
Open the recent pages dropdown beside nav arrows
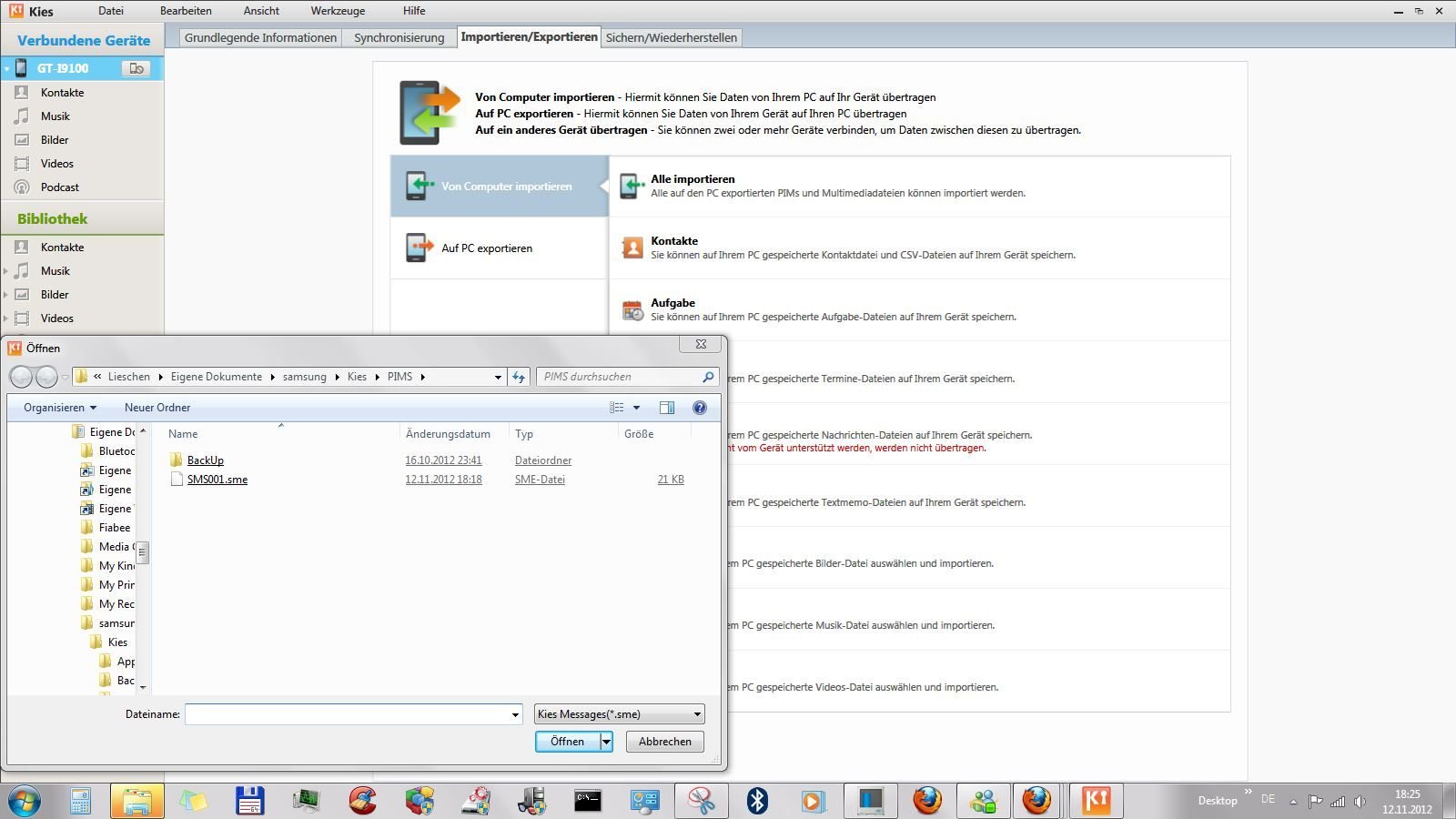pos(65,377)
